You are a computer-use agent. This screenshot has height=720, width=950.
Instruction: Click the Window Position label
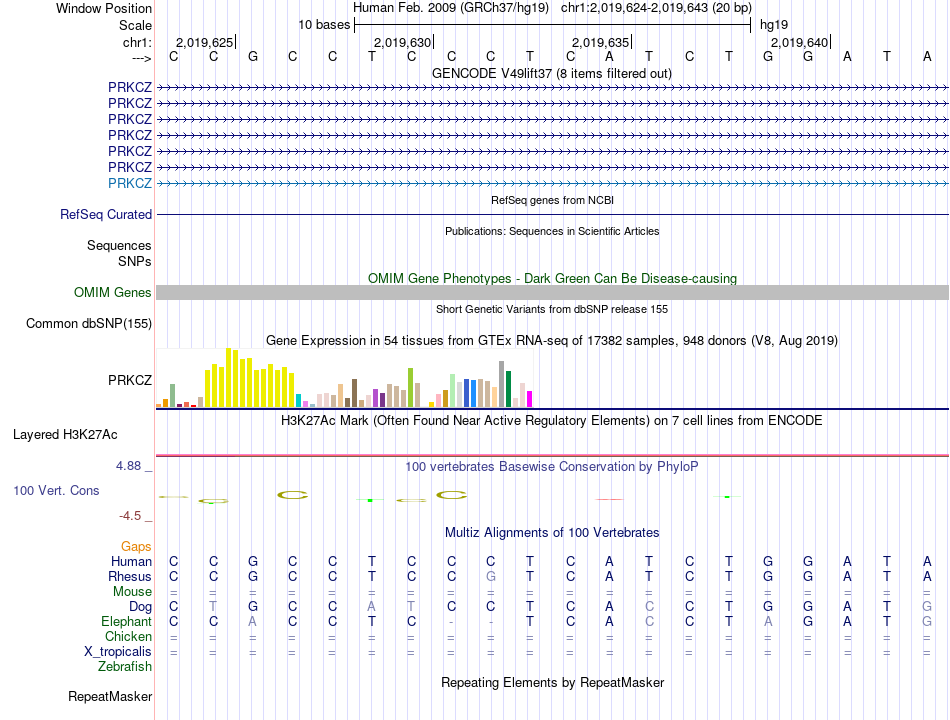[x=104, y=8]
